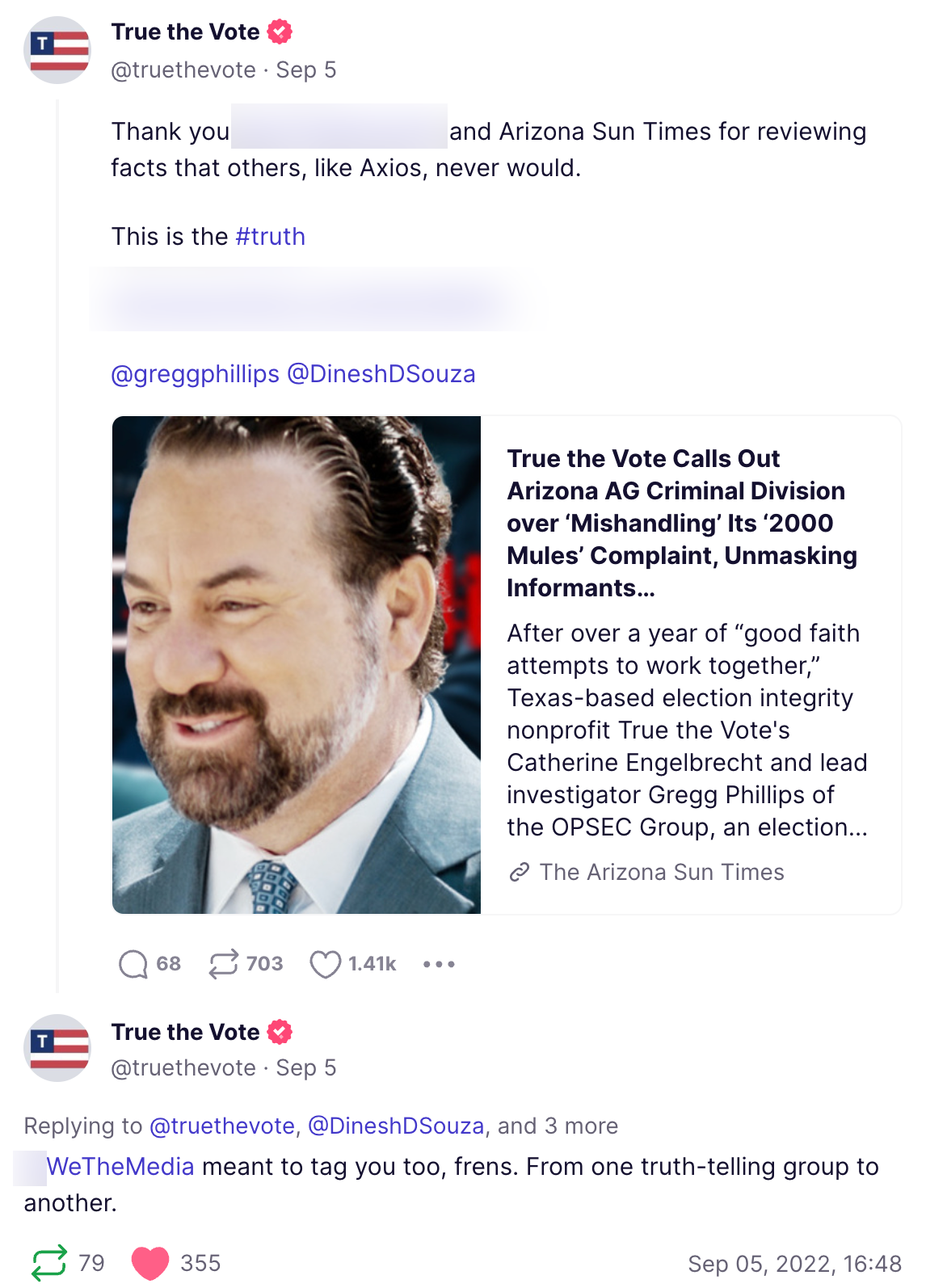Click @truethevote in the Replying to line

pyautogui.click(x=222, y=1126)
